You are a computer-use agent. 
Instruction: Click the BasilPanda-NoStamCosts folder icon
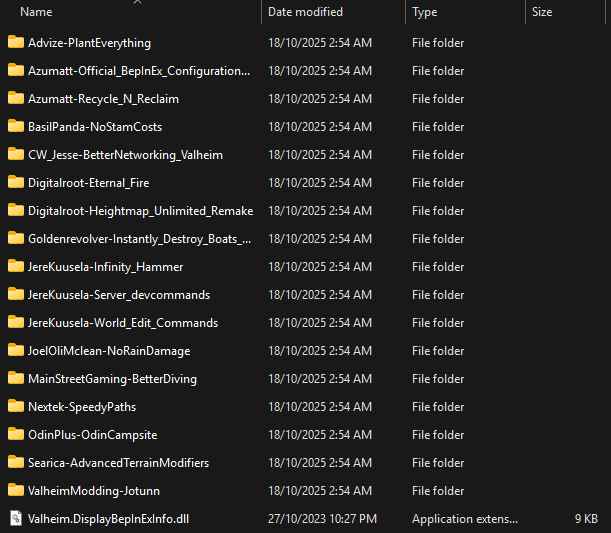coord(16,126)
